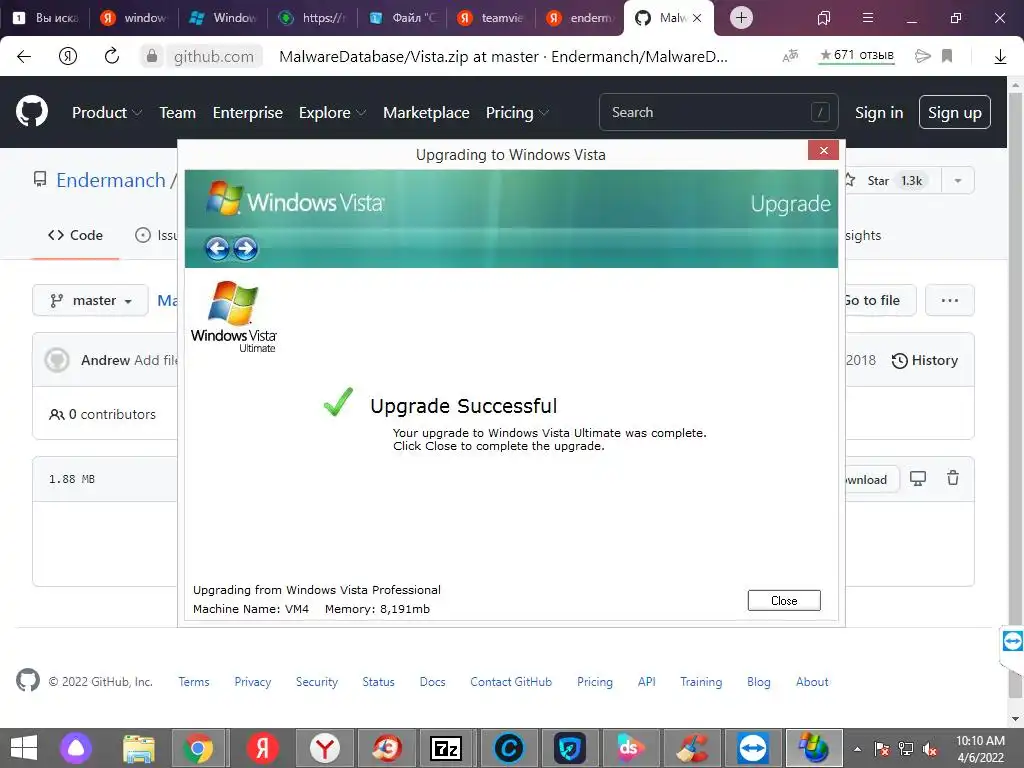This screenshot has height=768, width=1024.
Task: Switch to the Code tab
Action: (75, 235)
